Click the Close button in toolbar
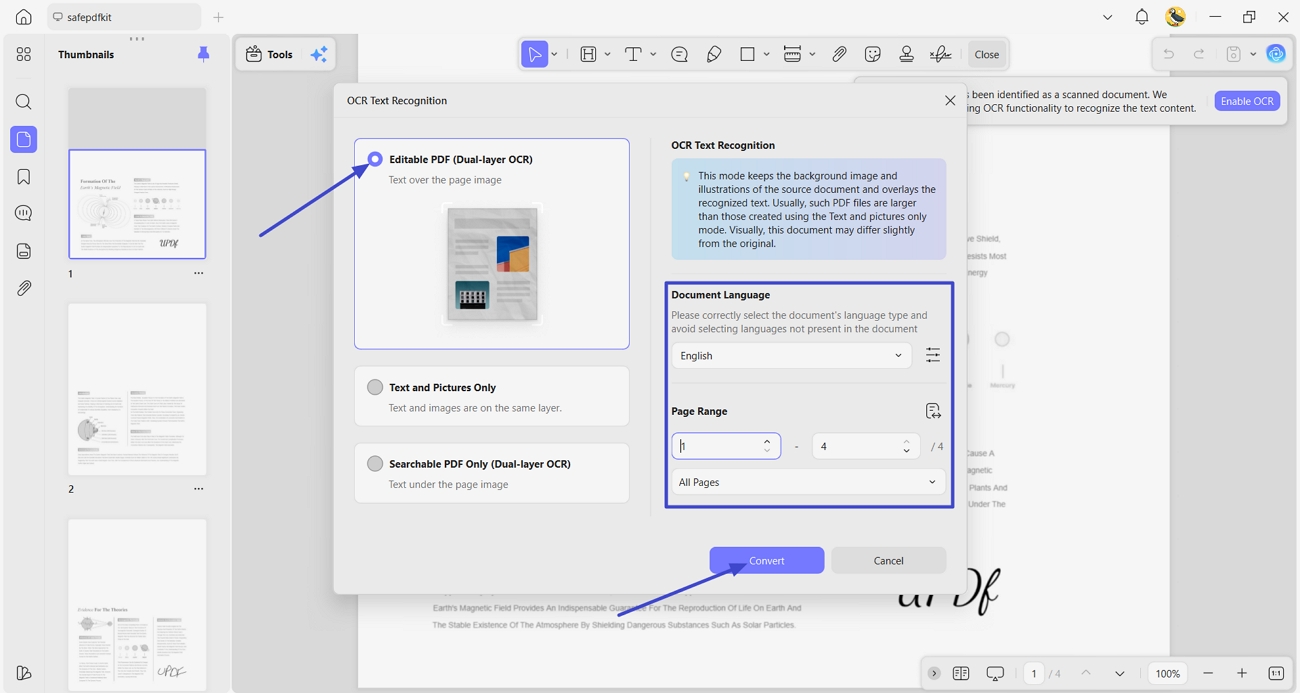Image resolution: width=1300 pixels, height=693 pixels. pyautogui.click(x=987, y=54)
